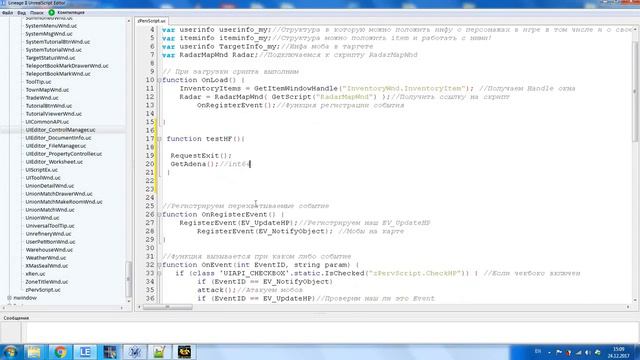Screen dimensions: 640x360
Task: Select WeatherWnd.uc in the file tree
Action: tap(46, 258)
